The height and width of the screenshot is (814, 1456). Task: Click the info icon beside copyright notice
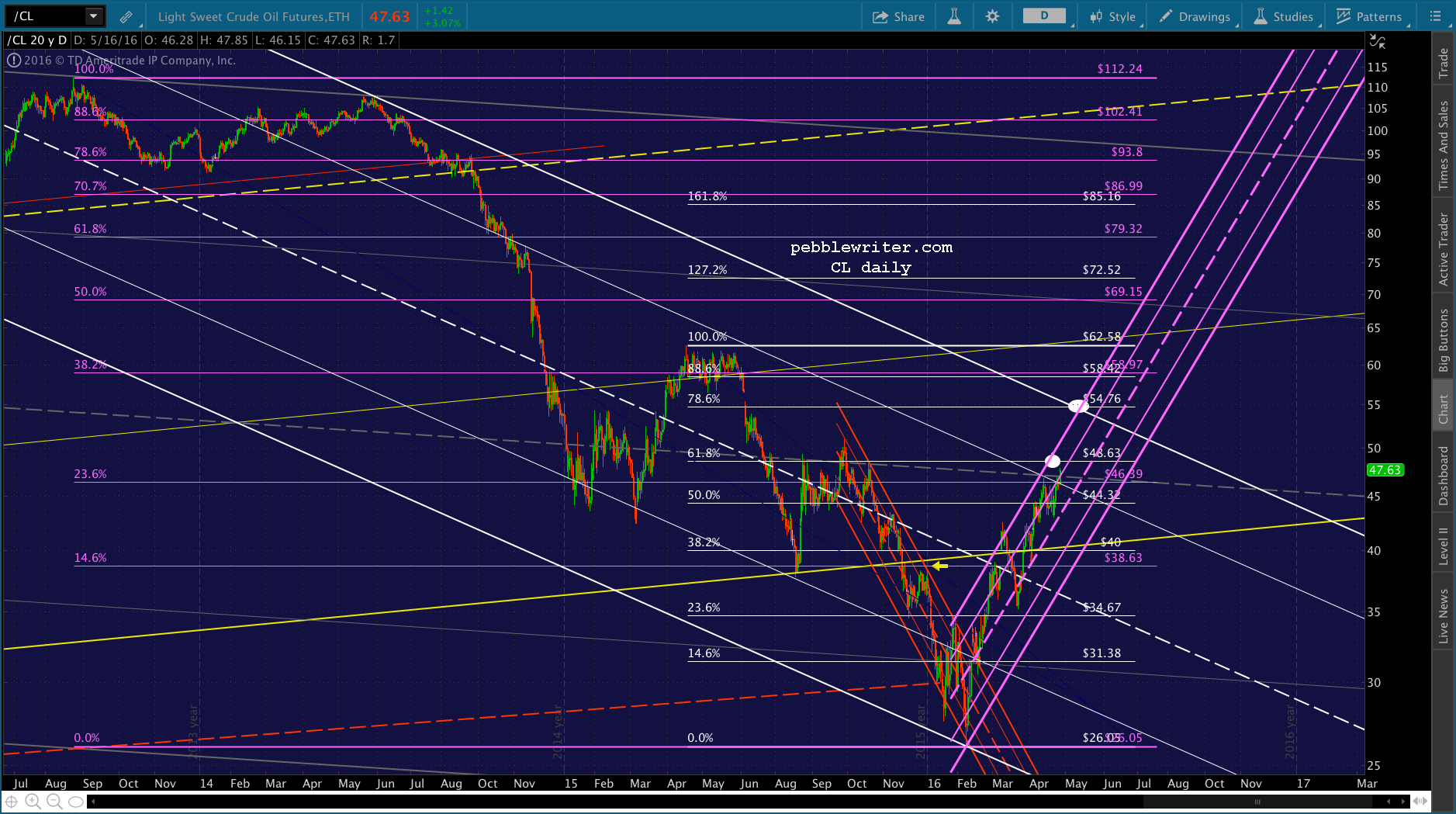tap(14, 61)
